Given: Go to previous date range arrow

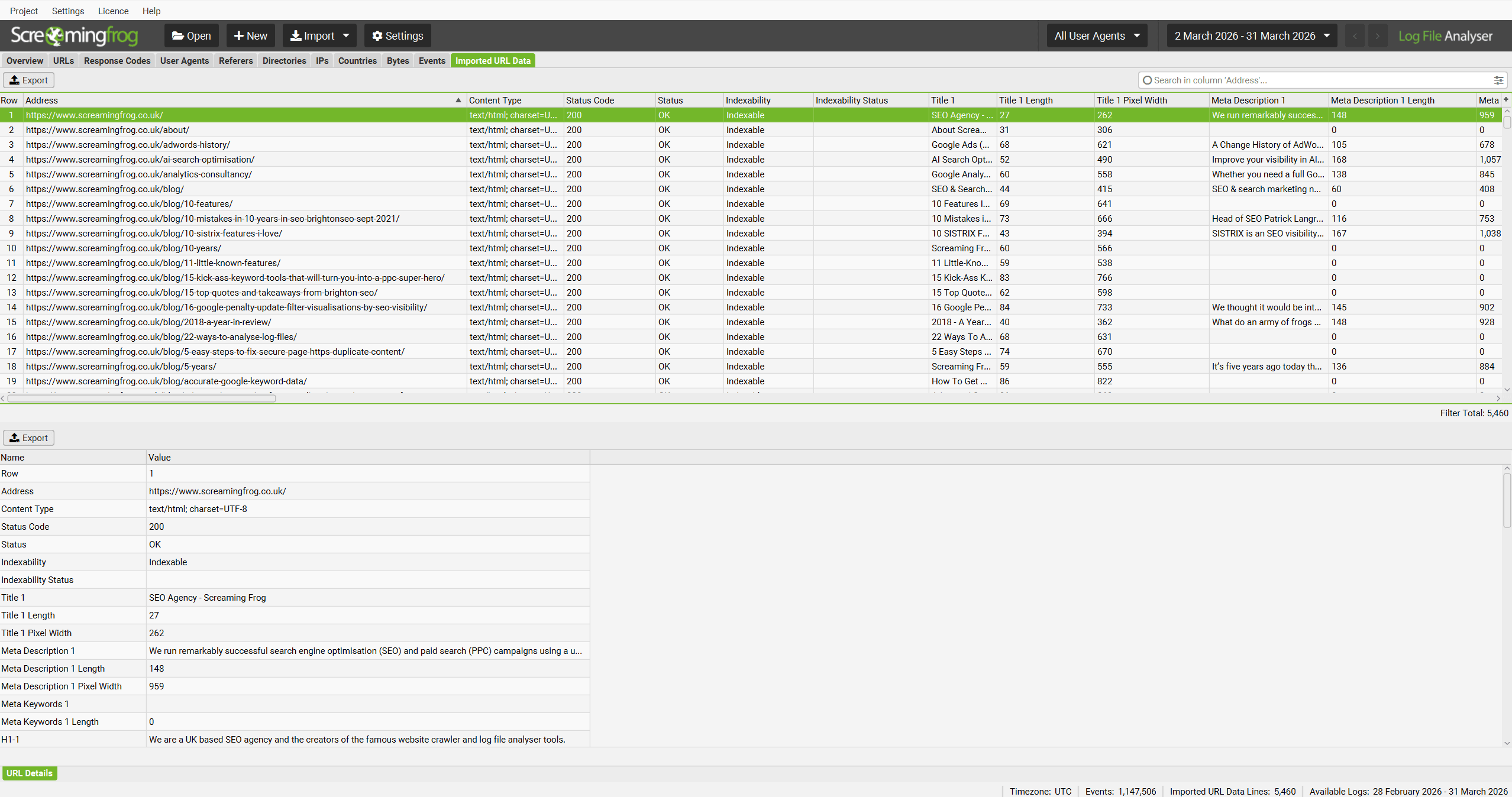Looking at the screenshot, I should click(1355, 35).
